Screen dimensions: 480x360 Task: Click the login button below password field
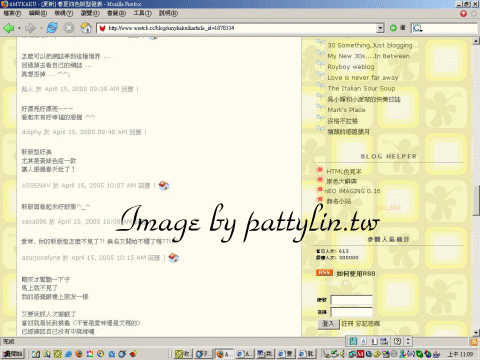[328, 324]
